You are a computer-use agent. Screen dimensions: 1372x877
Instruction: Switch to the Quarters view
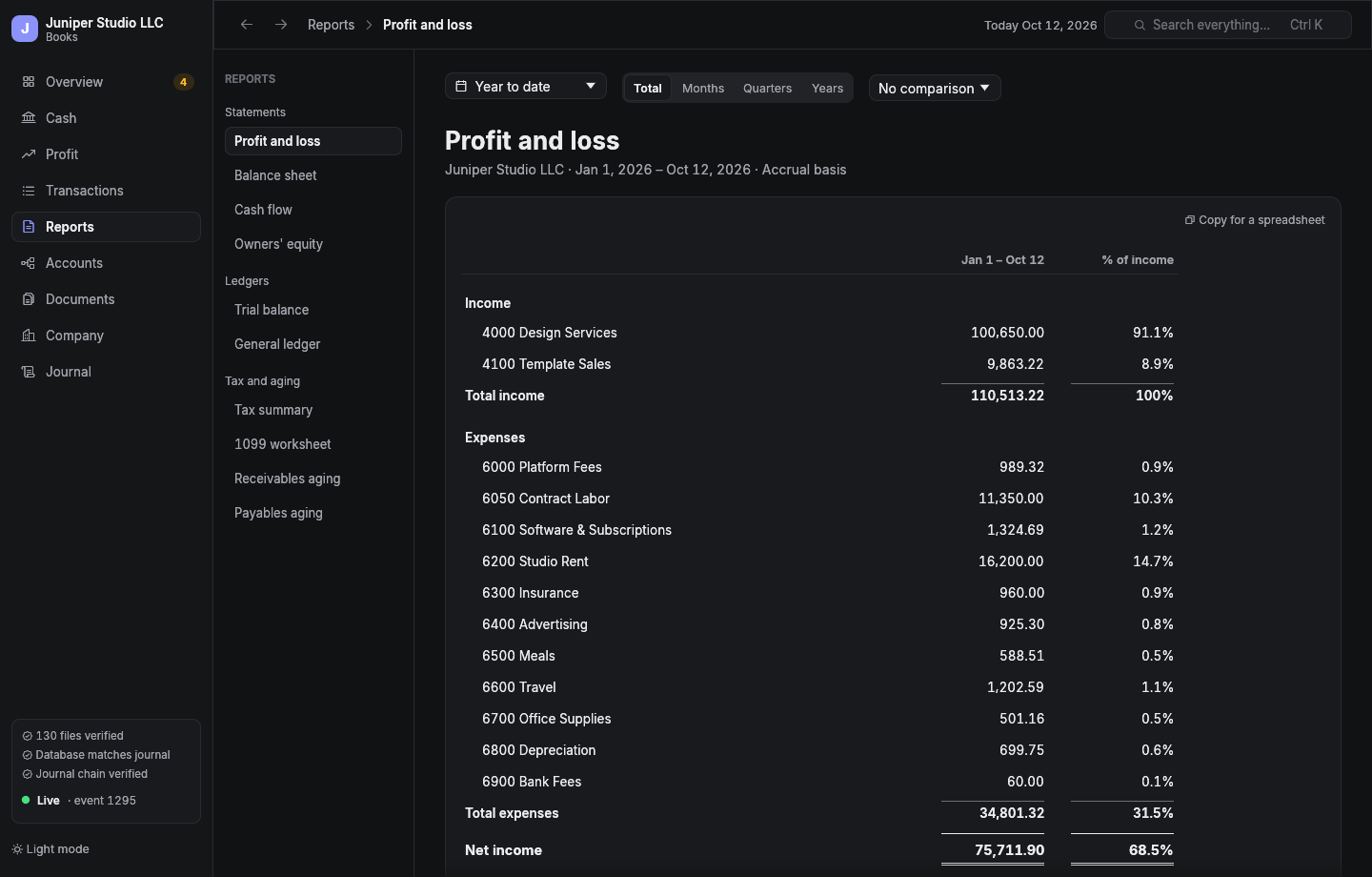tap(767, 88)
